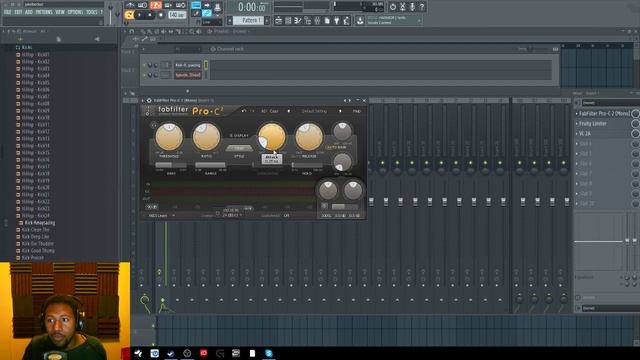Image resolution: width=640 pixels, height=360 pixels.
Task: Open the FabFilter Pro-C 2 mixer slot
Action: pos(604,113)
